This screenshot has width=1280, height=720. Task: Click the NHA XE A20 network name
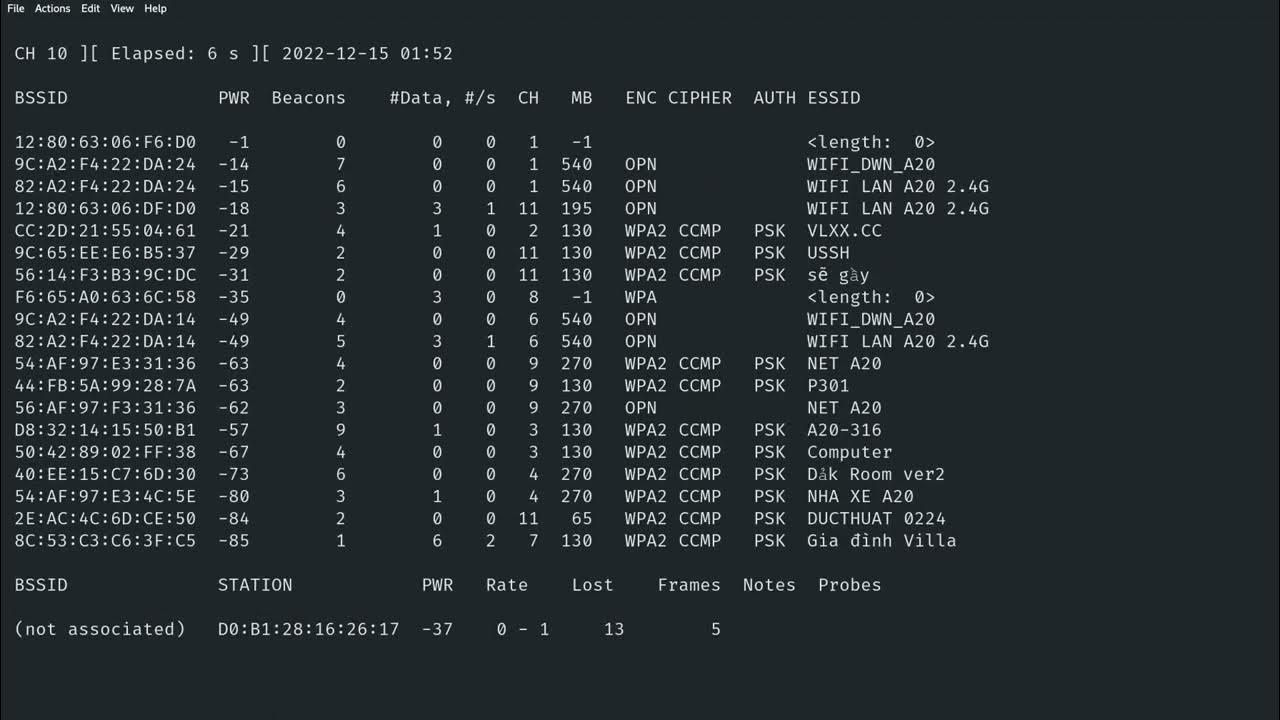click(860, 497)
